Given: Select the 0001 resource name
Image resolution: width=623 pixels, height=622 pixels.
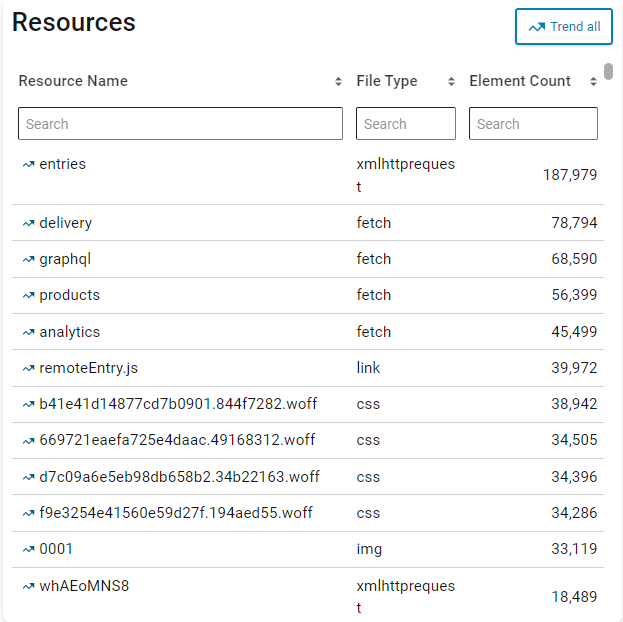Looking at the screenshot, I should point(56,549).
